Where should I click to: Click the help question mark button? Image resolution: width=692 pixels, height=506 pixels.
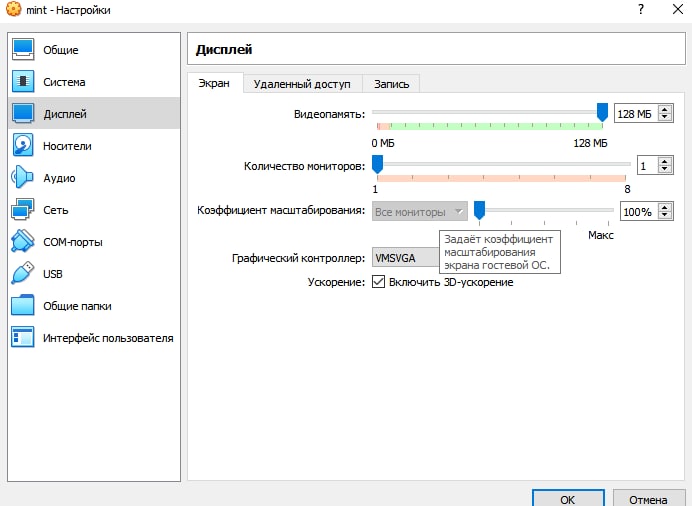tap(641, 9)
